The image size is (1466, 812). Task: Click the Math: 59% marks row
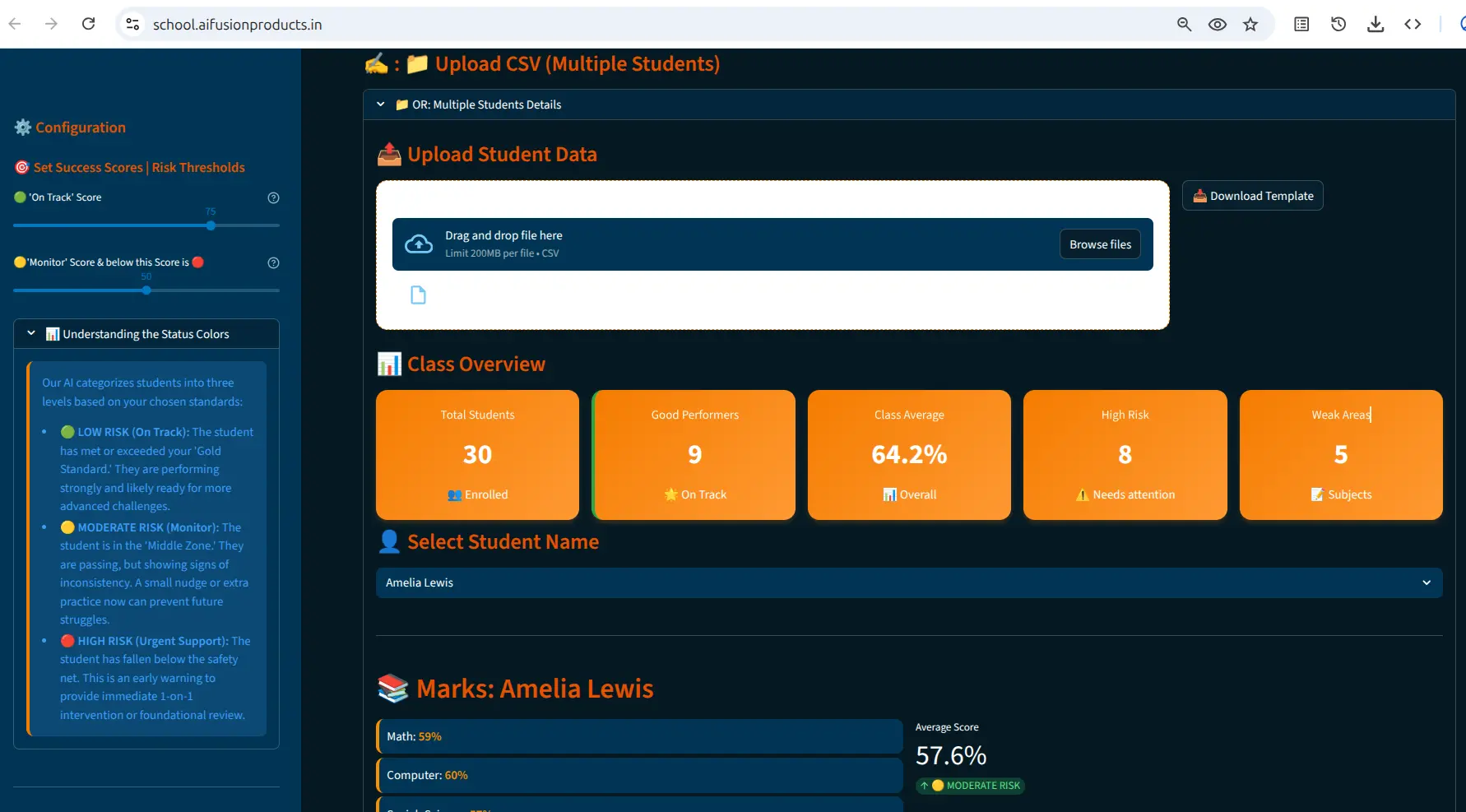coord(639,736)
